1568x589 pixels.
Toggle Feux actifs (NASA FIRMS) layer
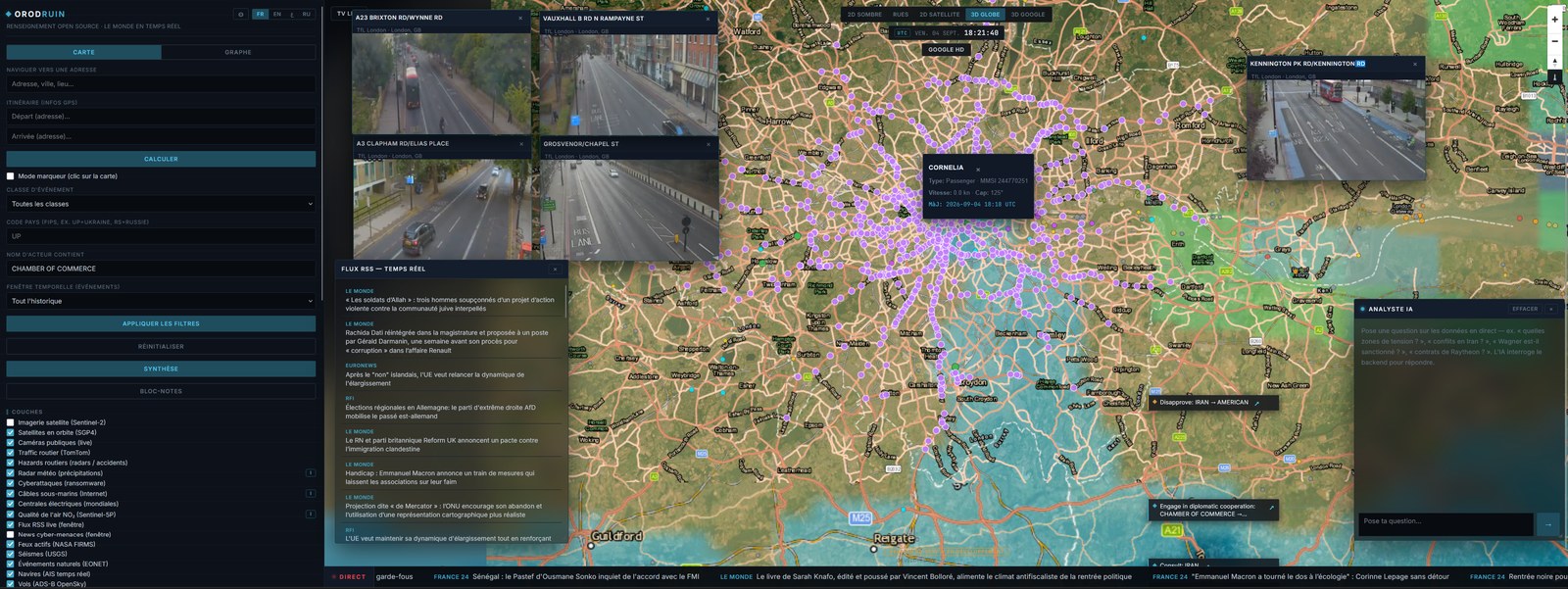click(11, 544)
